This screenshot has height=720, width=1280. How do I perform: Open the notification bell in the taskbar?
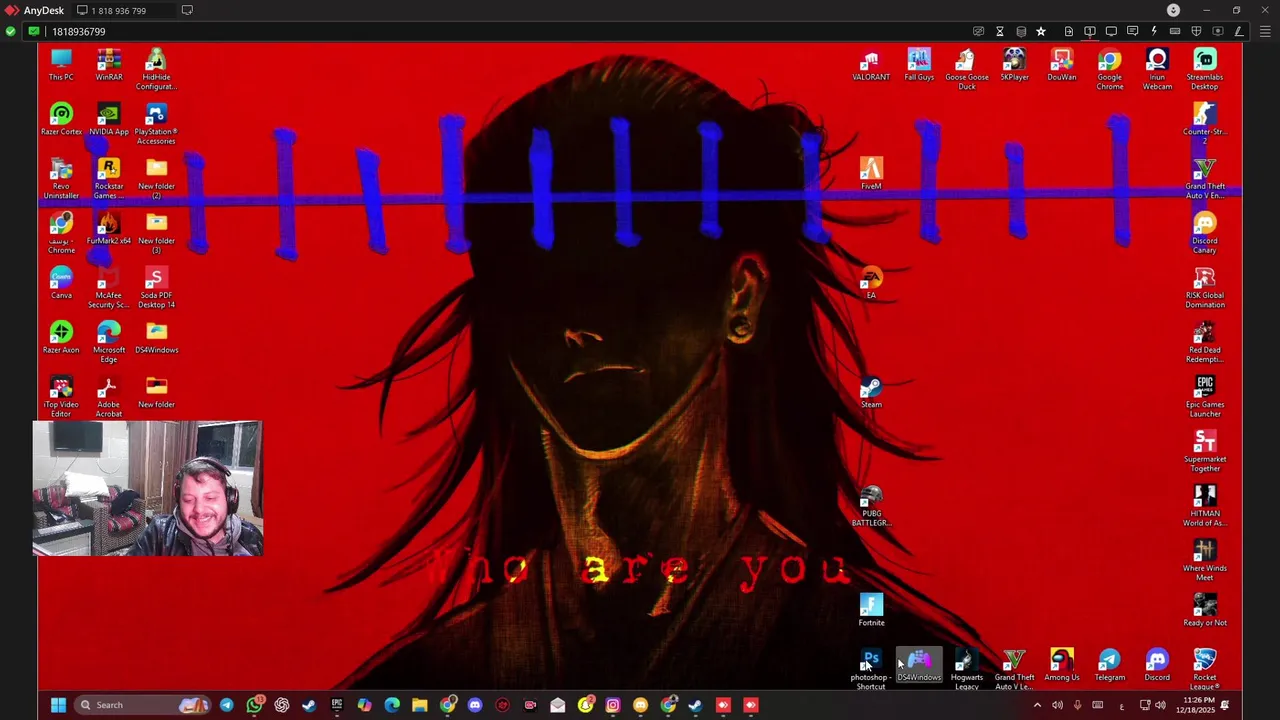pos(1225,705)
